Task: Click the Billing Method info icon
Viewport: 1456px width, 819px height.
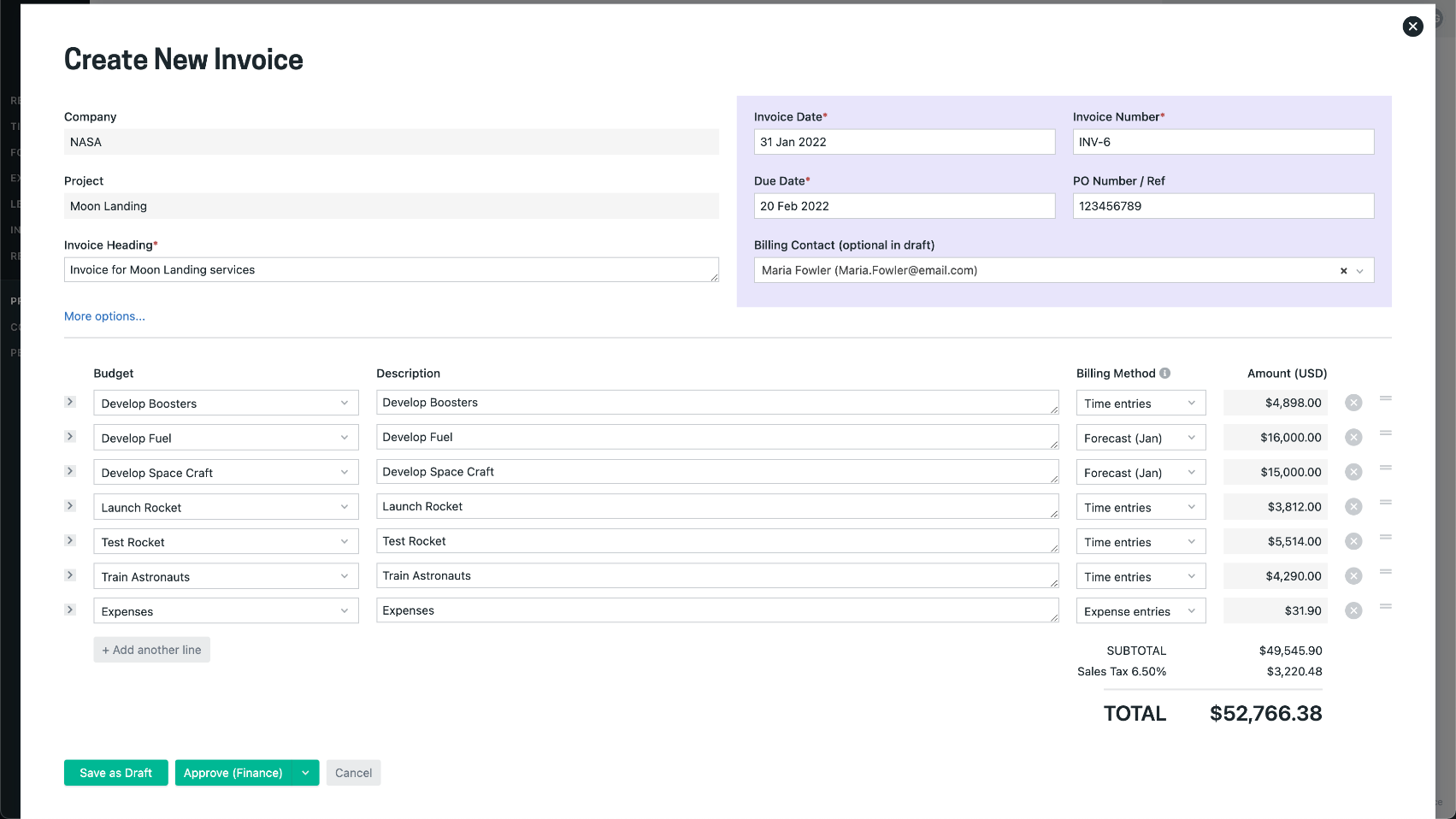Action: coord(1164,374)
